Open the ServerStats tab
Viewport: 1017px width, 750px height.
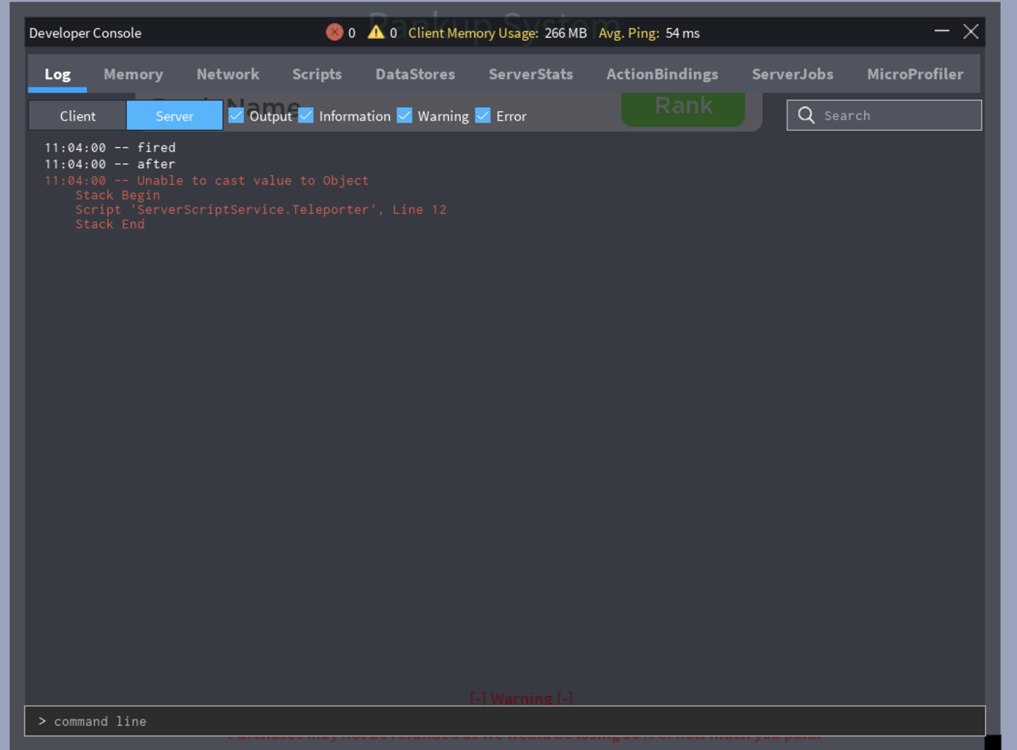(x=530, y=73)
